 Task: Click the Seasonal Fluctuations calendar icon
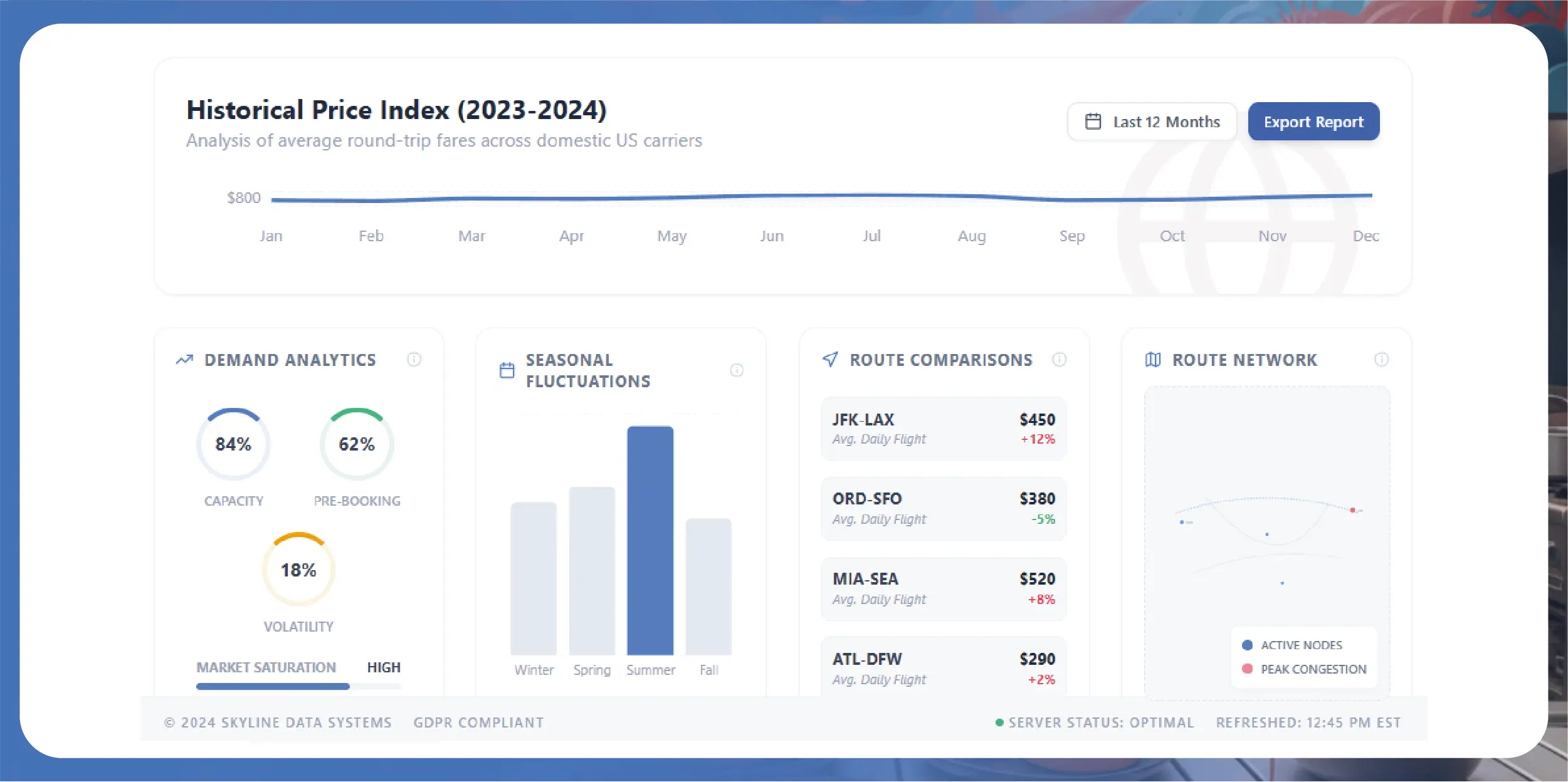click(507, 370)
